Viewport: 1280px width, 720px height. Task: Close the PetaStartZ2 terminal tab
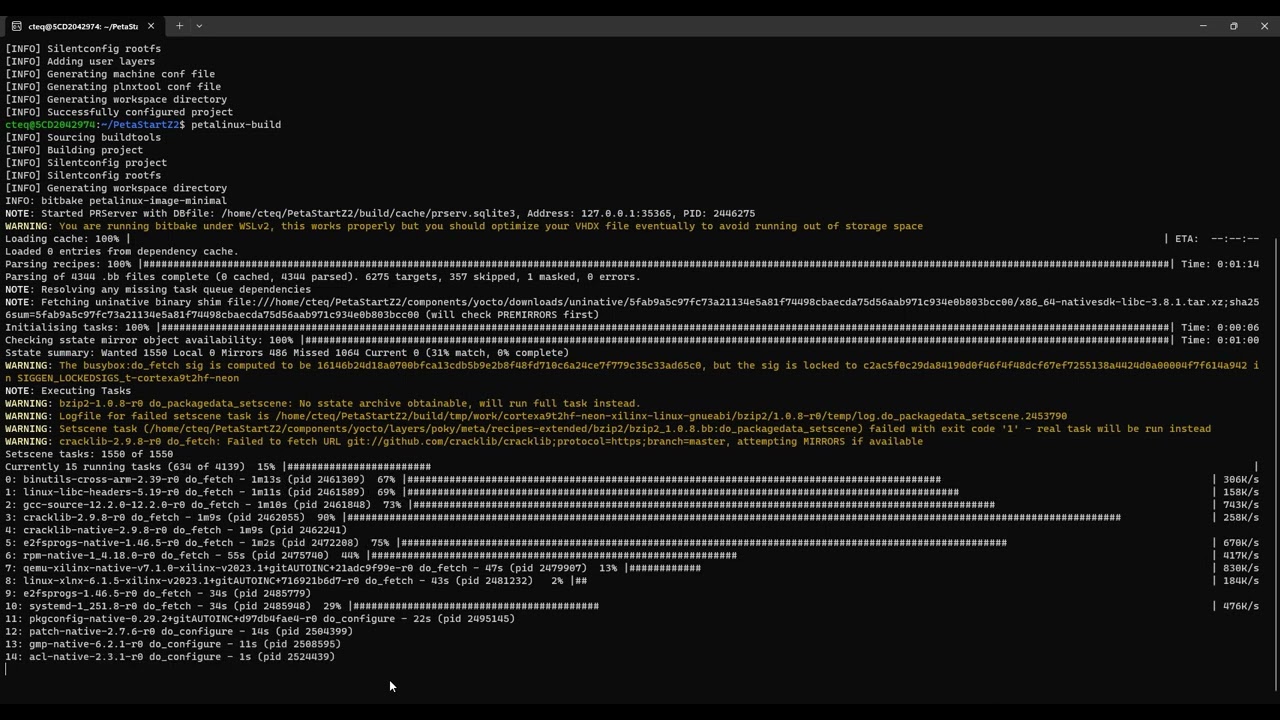click(x=151, y=26)
